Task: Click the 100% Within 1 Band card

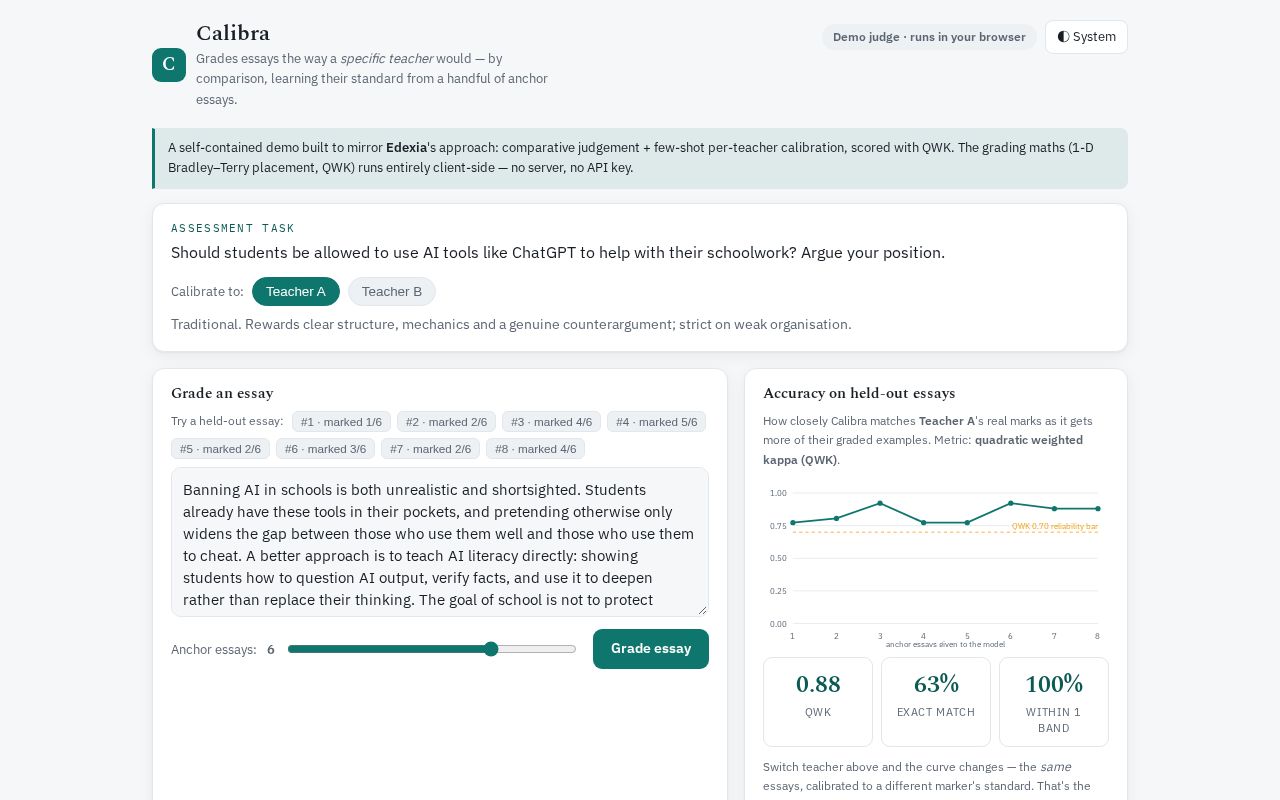Action: pyautogui.click(x=1054, y=702)
